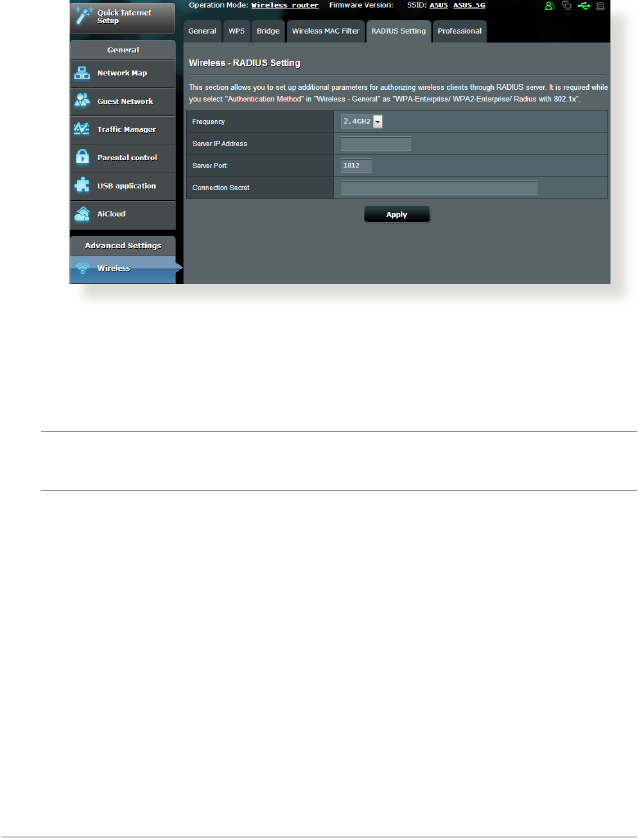
Task: Open the ASUS_5G SSID link
Action: coord(469,5)
